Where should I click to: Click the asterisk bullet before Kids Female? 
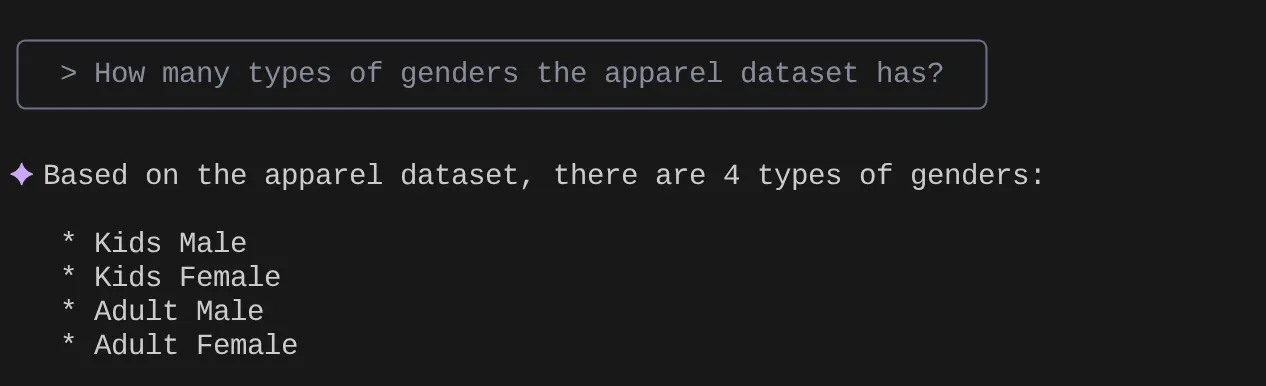(x=69, y=276)
